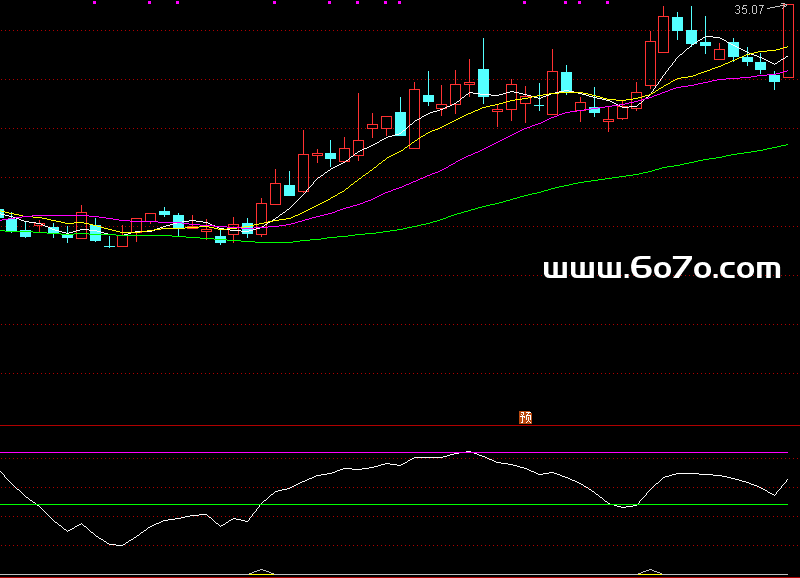Select the tall red candlestick at the chart's right edge
Viewport: 800px width, 578px height.
click(788, 42)
